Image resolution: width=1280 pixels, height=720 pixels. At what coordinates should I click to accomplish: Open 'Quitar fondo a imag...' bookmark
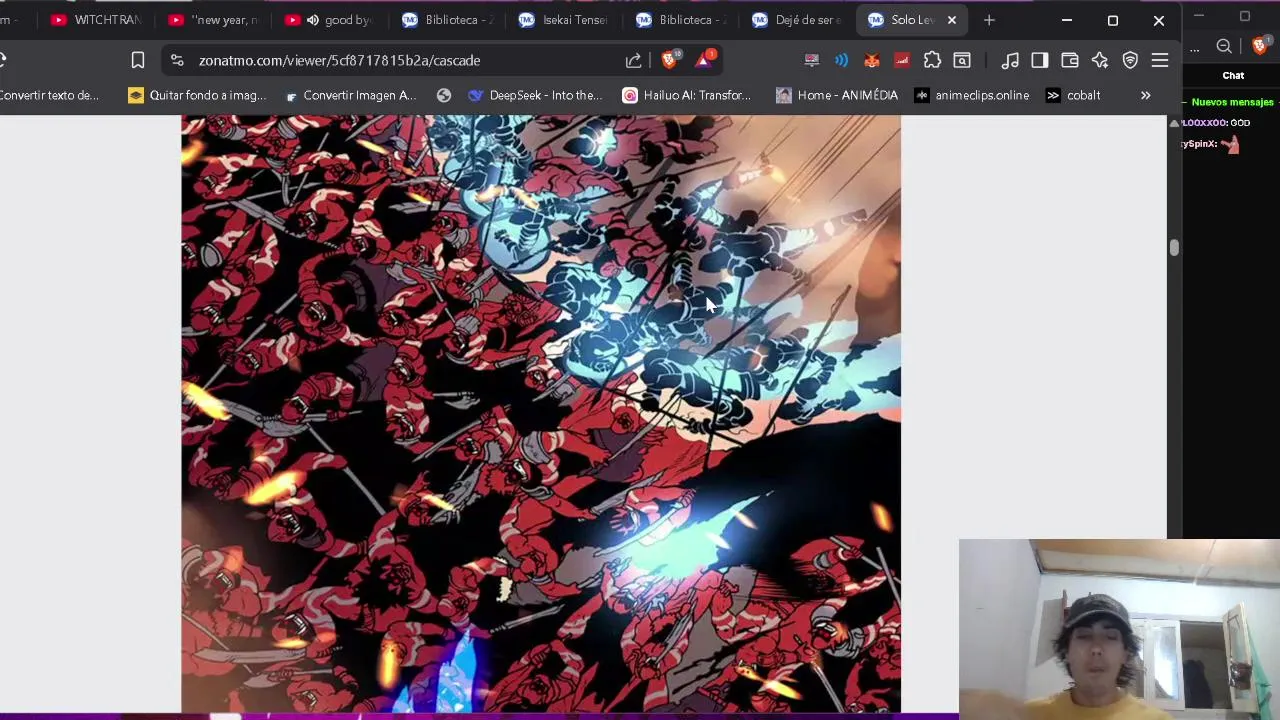pos(197,95)
